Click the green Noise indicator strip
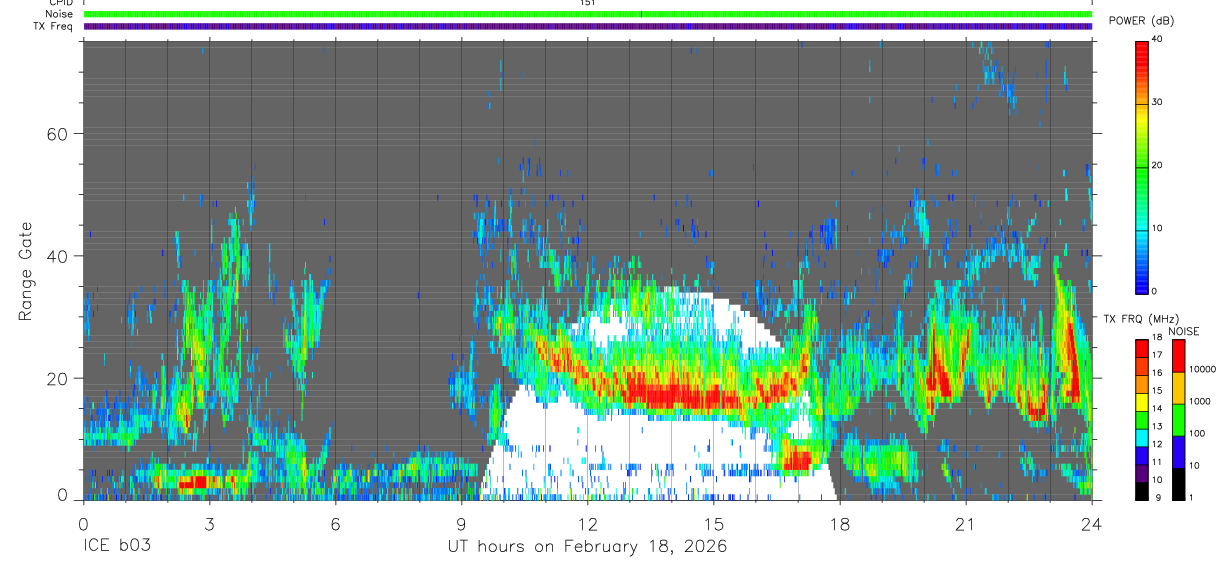This screenshot has width=1228, height=567. tap(588, 14)
